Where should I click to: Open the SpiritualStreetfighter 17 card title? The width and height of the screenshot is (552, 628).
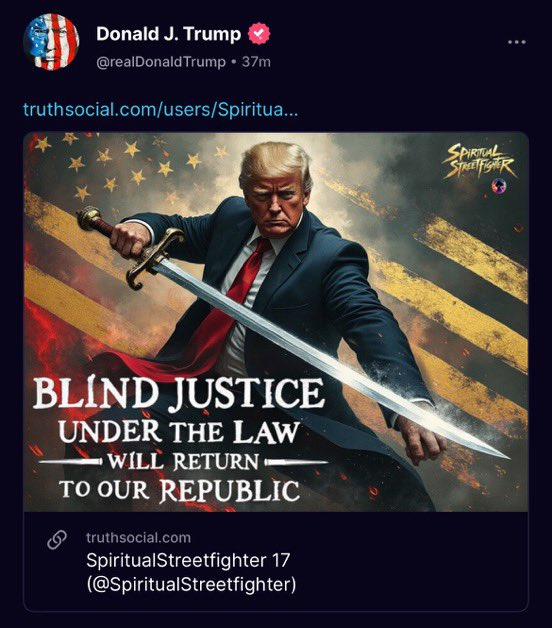188,560
